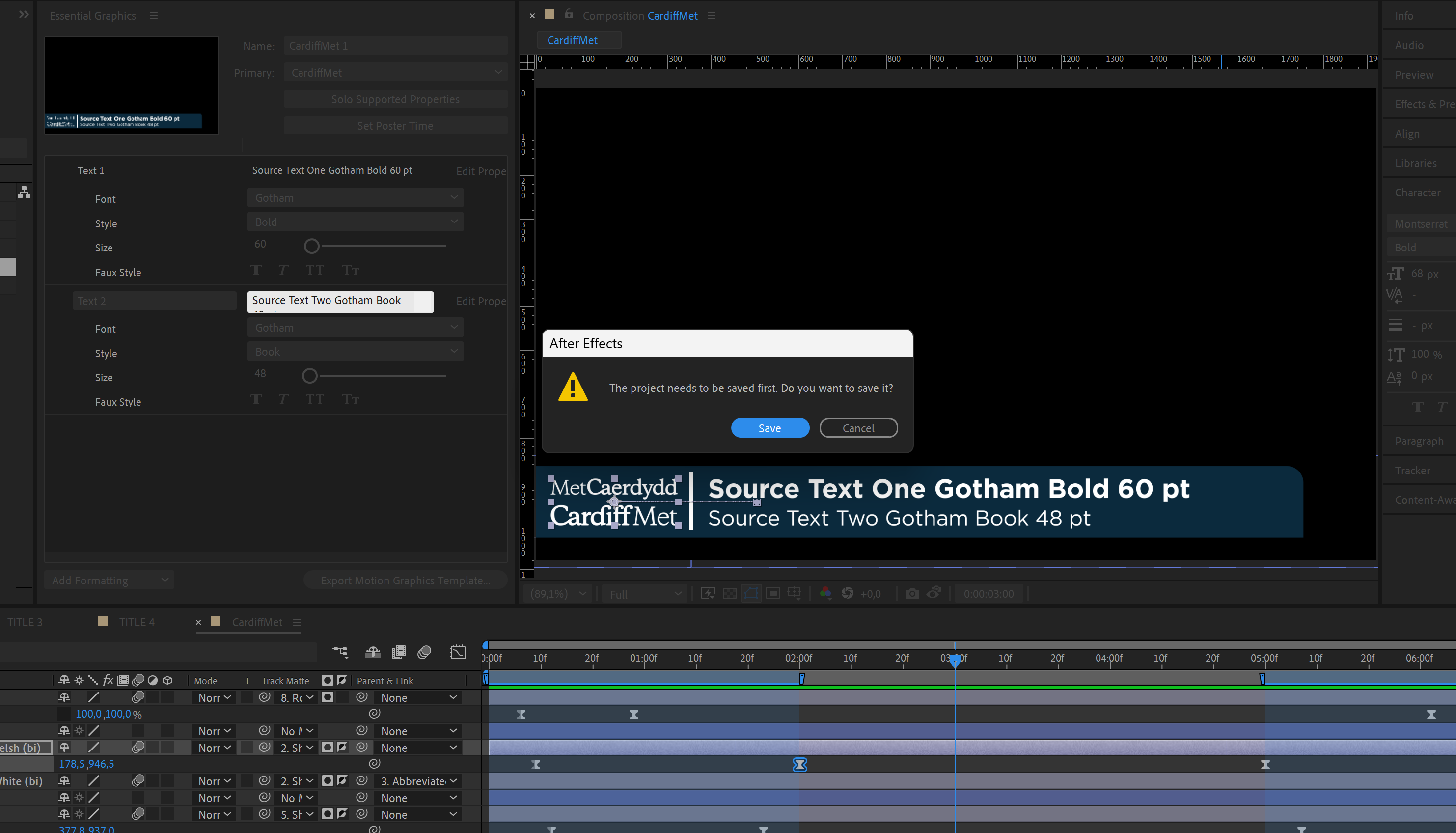Enable Frame Blending for the composition

pos(399,652)
